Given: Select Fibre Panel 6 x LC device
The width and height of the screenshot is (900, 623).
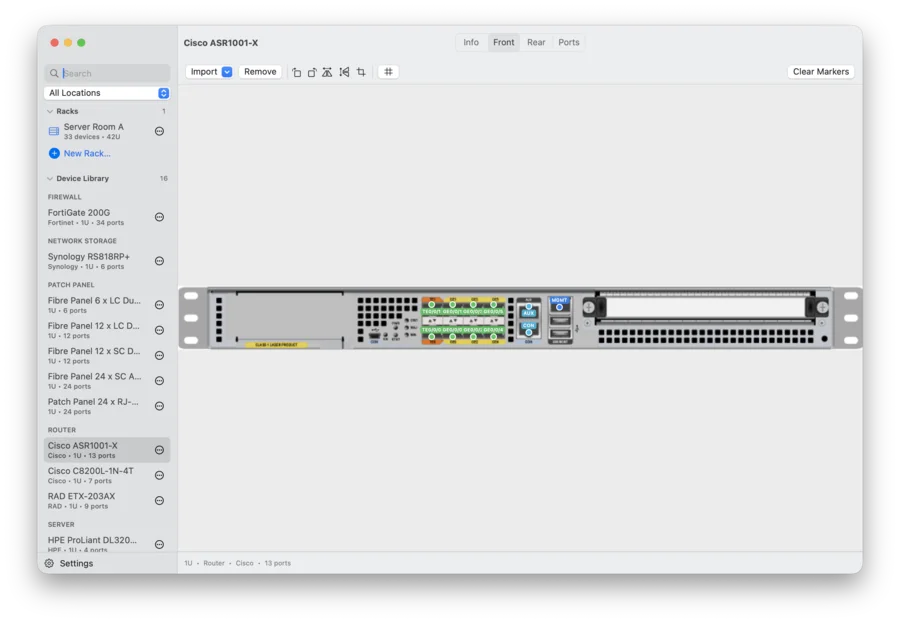Looking at the screenshot, I should (107, 305).
